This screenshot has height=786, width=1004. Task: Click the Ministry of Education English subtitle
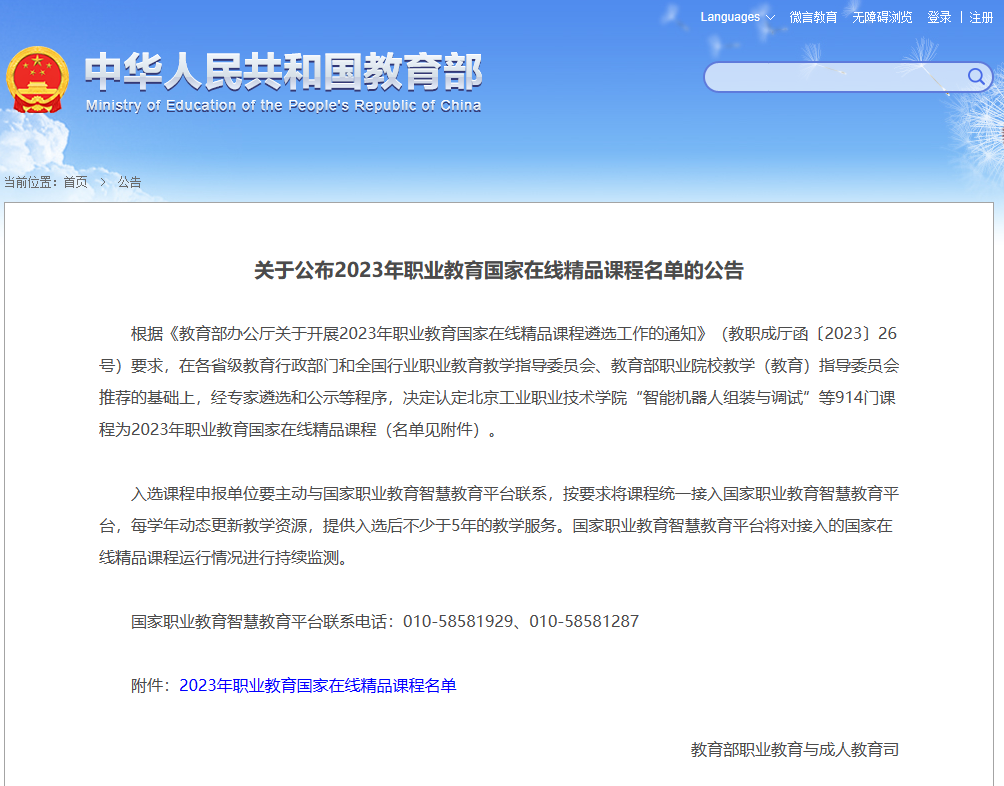pos(283,106)
